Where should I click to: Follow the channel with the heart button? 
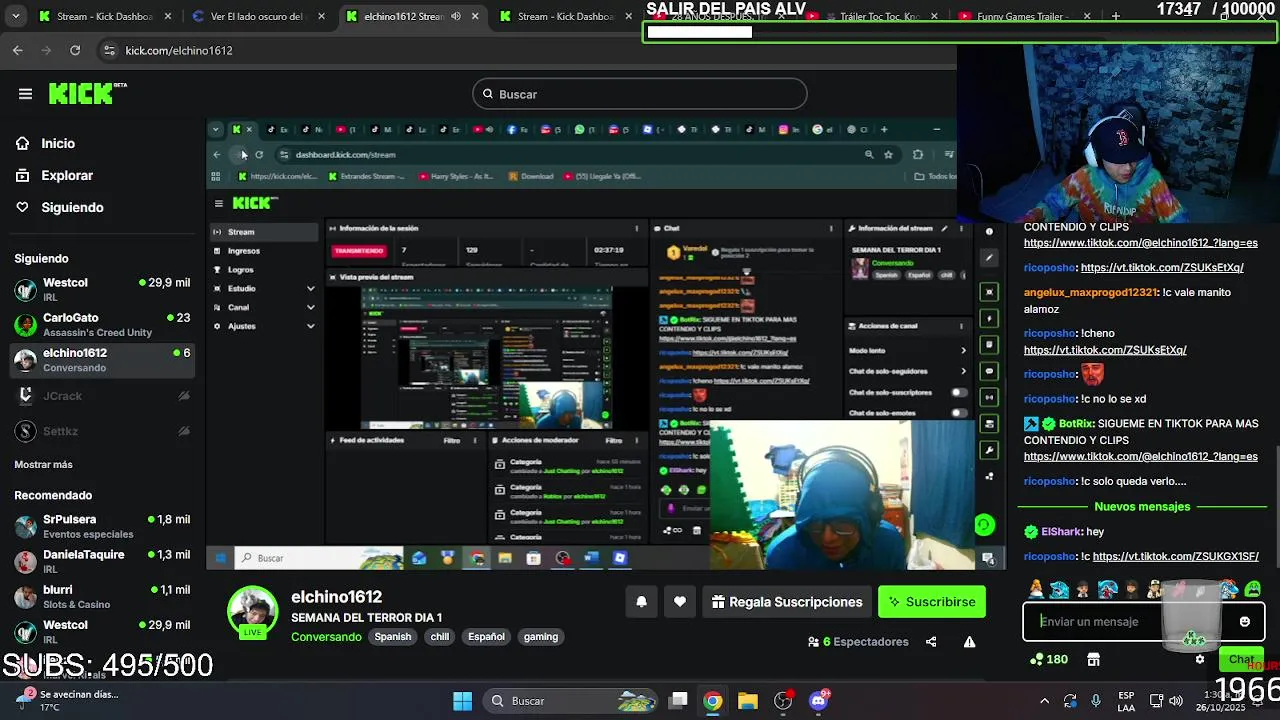680,602
